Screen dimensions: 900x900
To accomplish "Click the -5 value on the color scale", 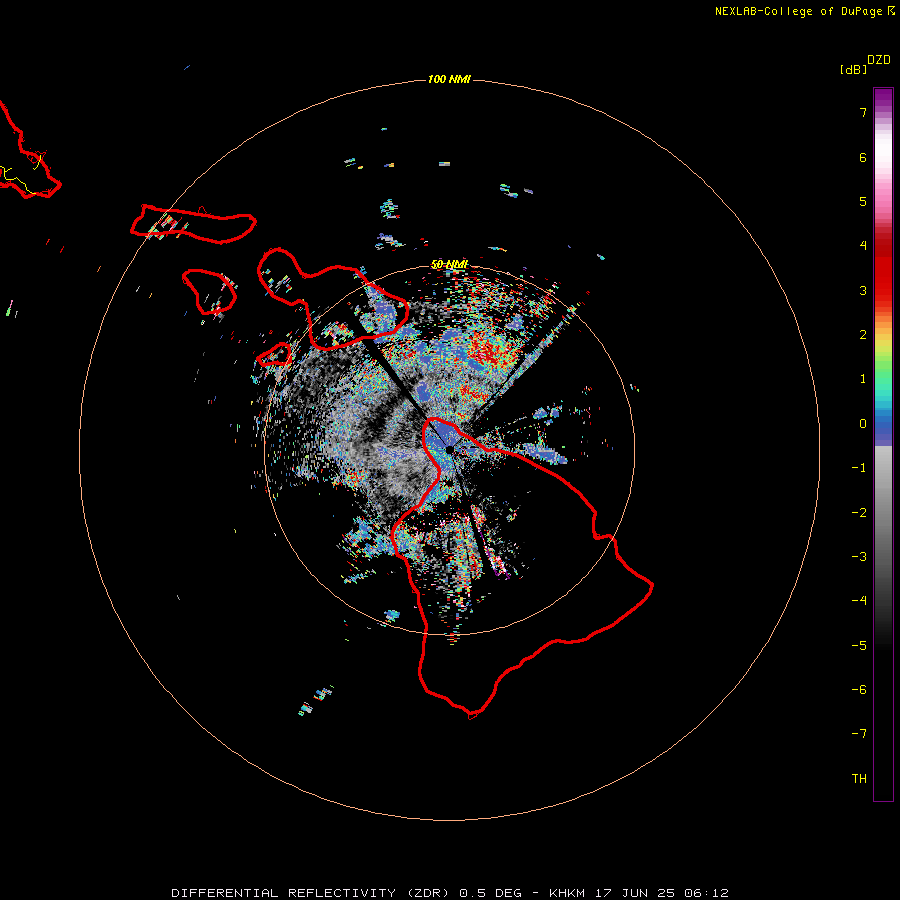I will point(859,646).
